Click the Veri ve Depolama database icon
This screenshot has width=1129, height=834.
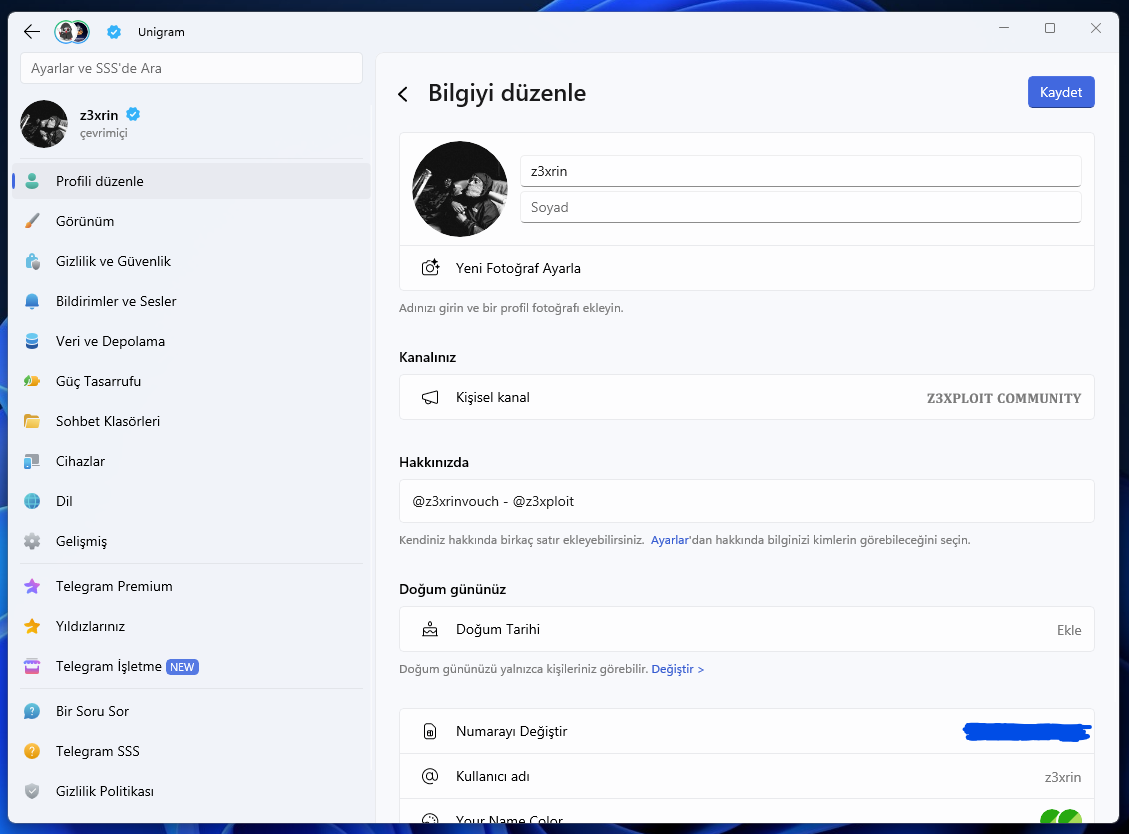pyautogui.click(x=32, y=341)
